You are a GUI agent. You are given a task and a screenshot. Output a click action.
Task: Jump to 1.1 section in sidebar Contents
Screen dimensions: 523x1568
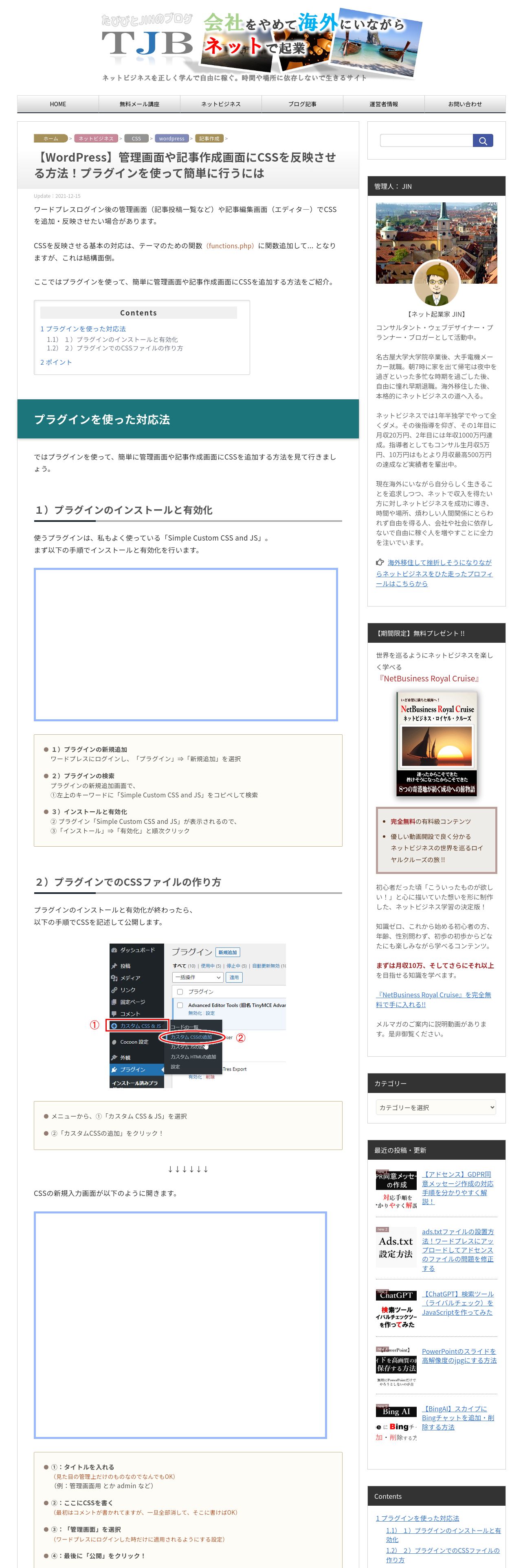(443, 1535)
